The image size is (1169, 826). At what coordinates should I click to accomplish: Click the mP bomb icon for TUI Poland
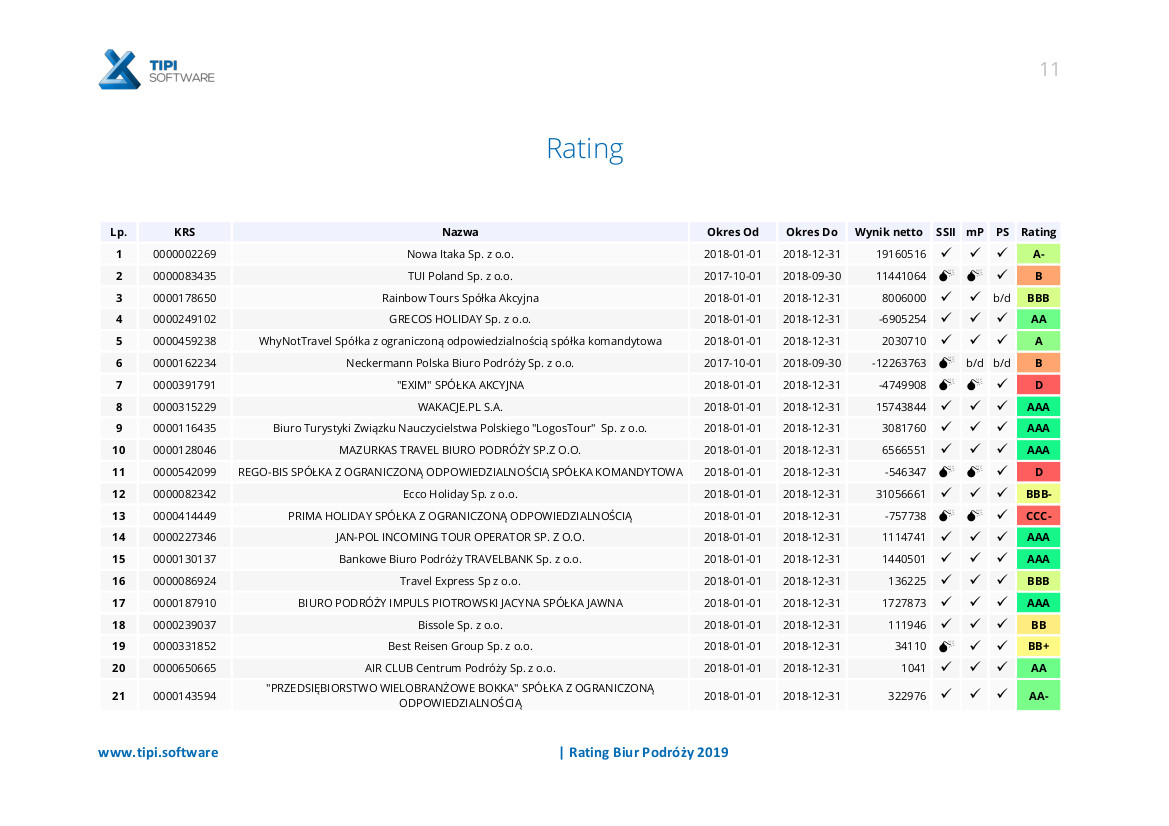click(974, 276)
